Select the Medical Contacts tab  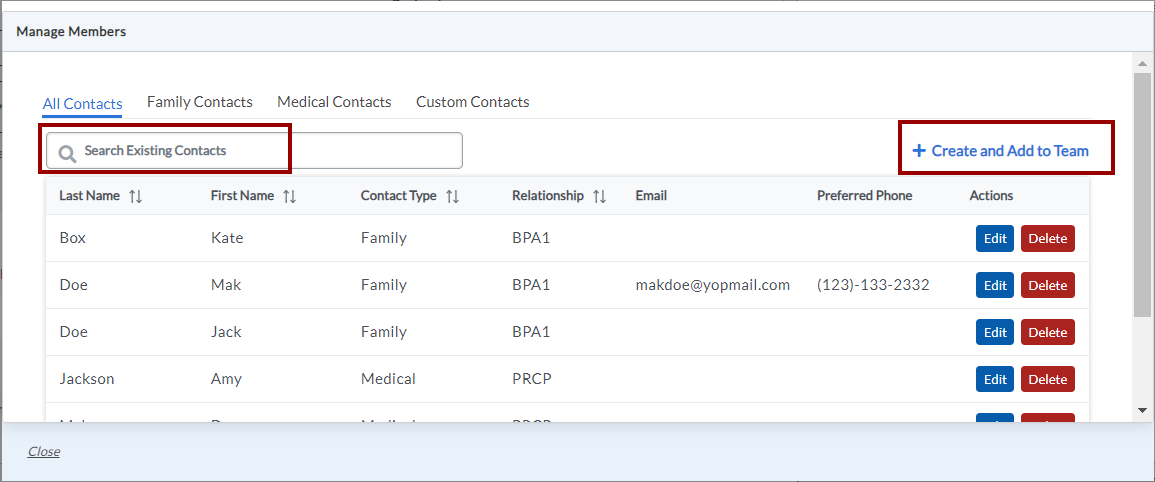(x=334, y=102)
